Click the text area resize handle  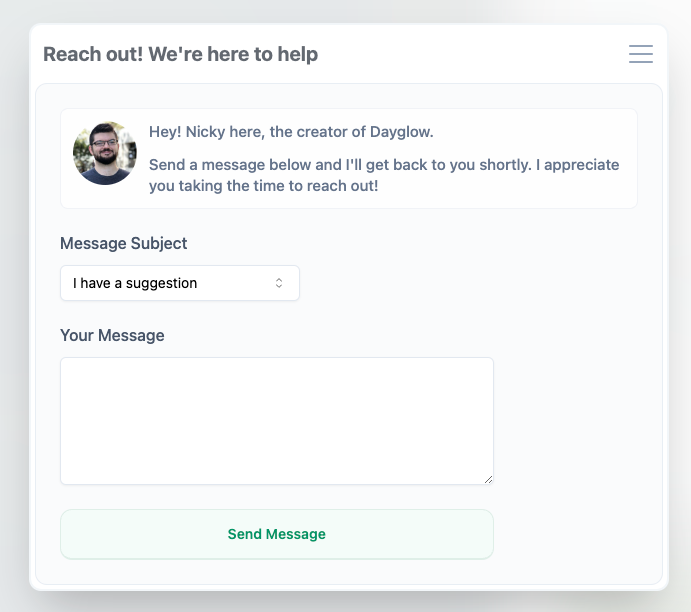click(488, 479)
